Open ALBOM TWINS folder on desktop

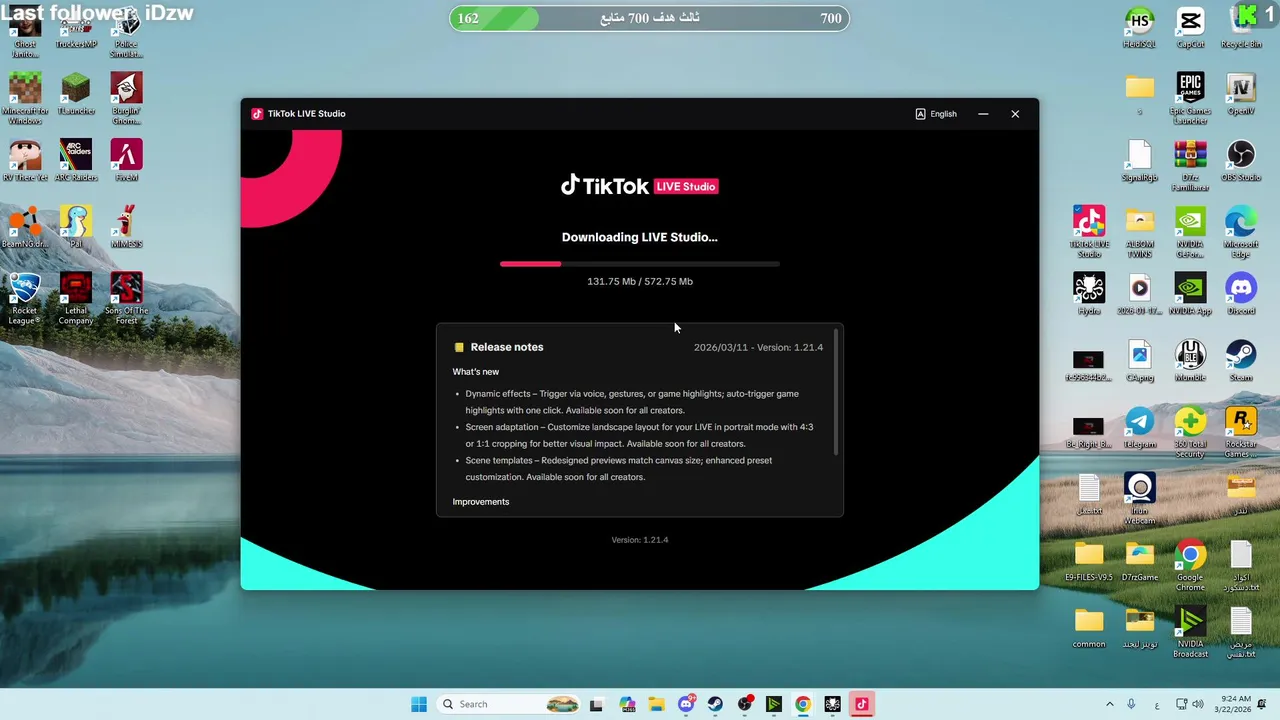tap(1139, 232)
